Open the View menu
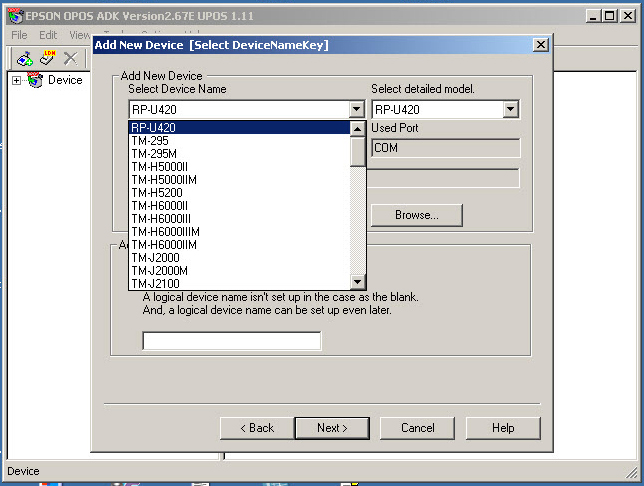 pyautogui.click(x=79, y=35)
